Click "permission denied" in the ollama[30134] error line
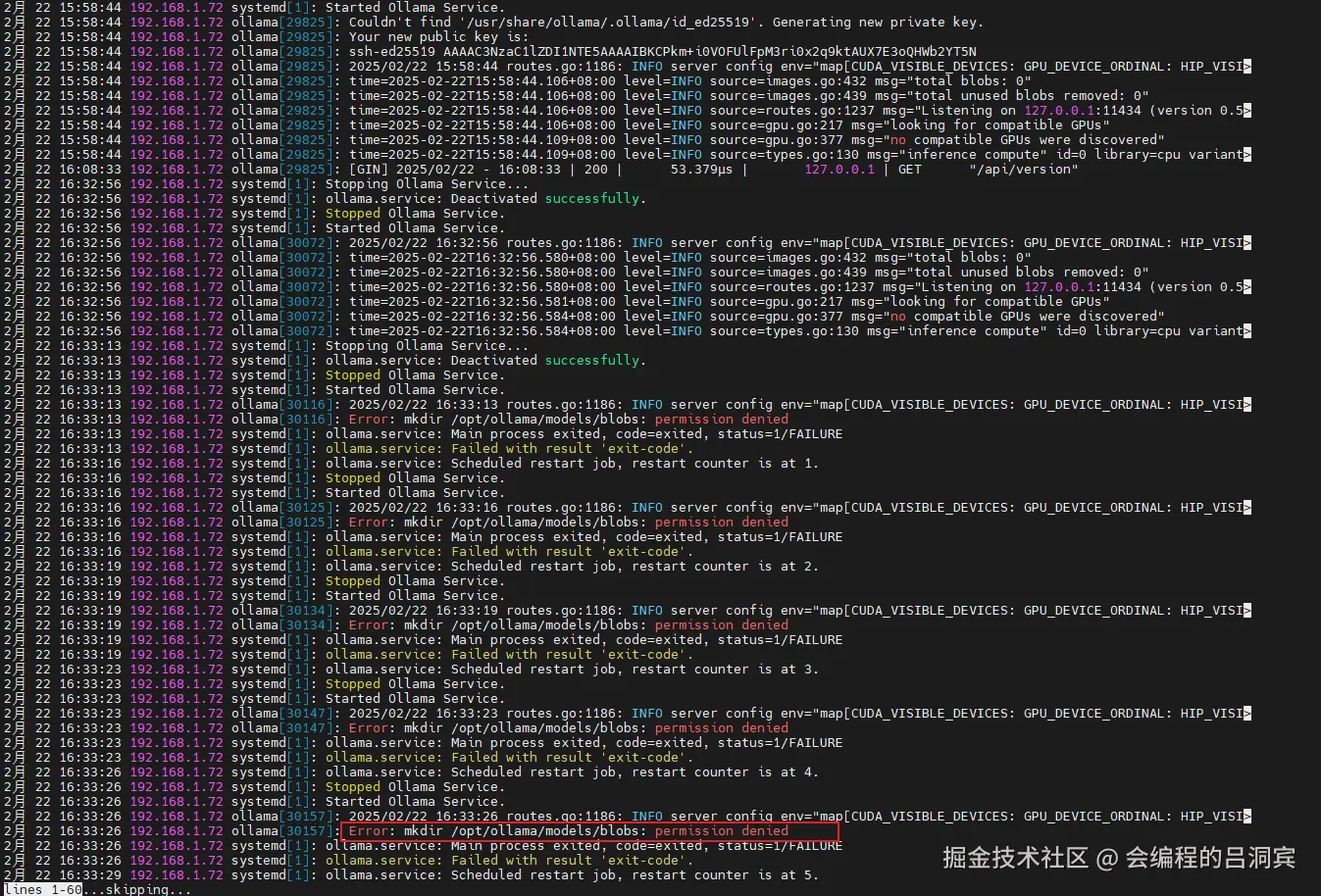The image size is (1321, 896). (721, 624)
